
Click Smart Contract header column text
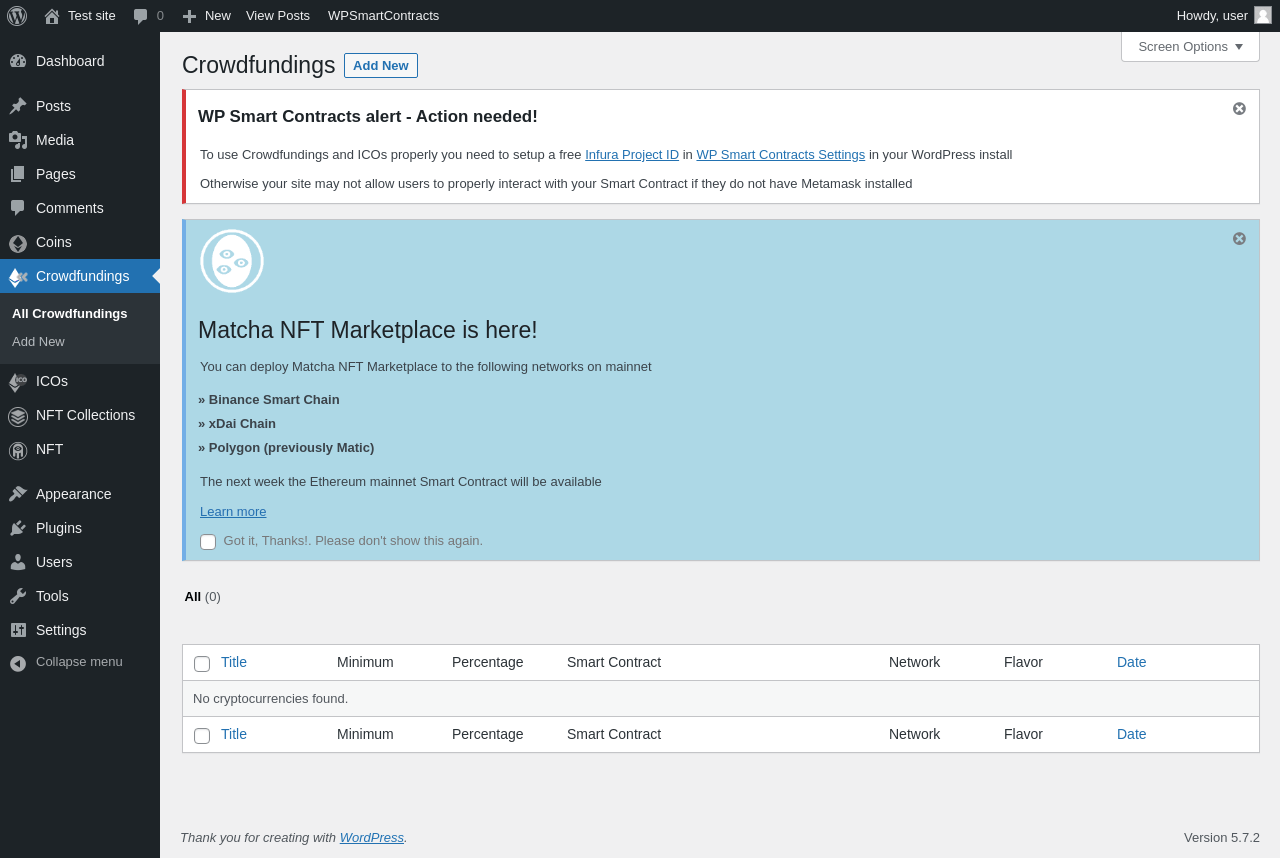point(614,662)
